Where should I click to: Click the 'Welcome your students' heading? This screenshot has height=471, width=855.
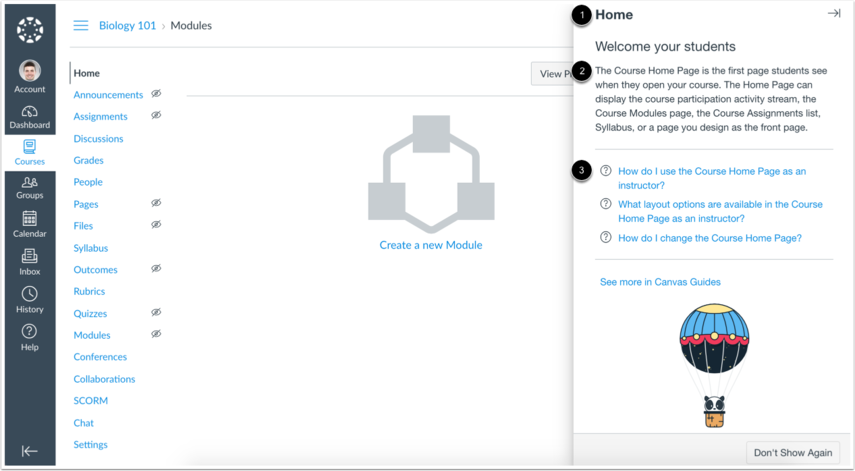[665, 47]
